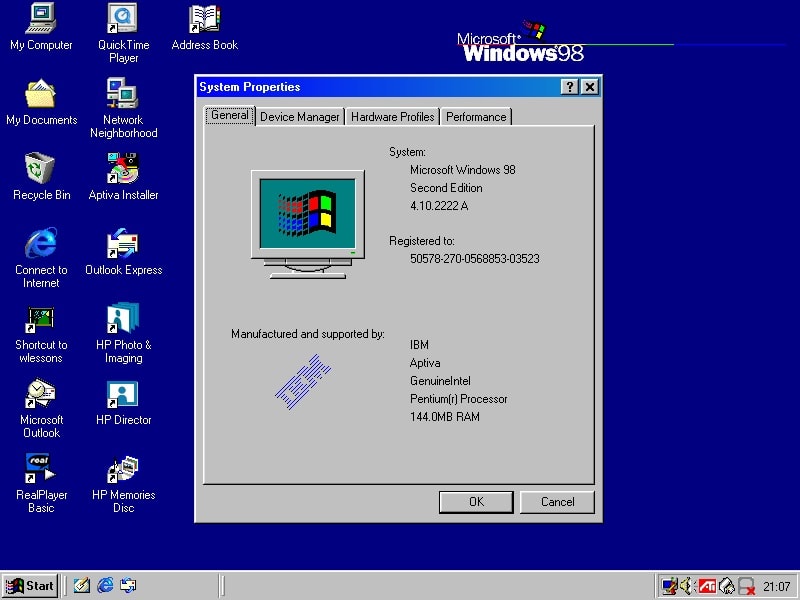Viewport: 800px width, 600px height.
Task: Click the System Properties title bar
Action: [x=378, y=87]
